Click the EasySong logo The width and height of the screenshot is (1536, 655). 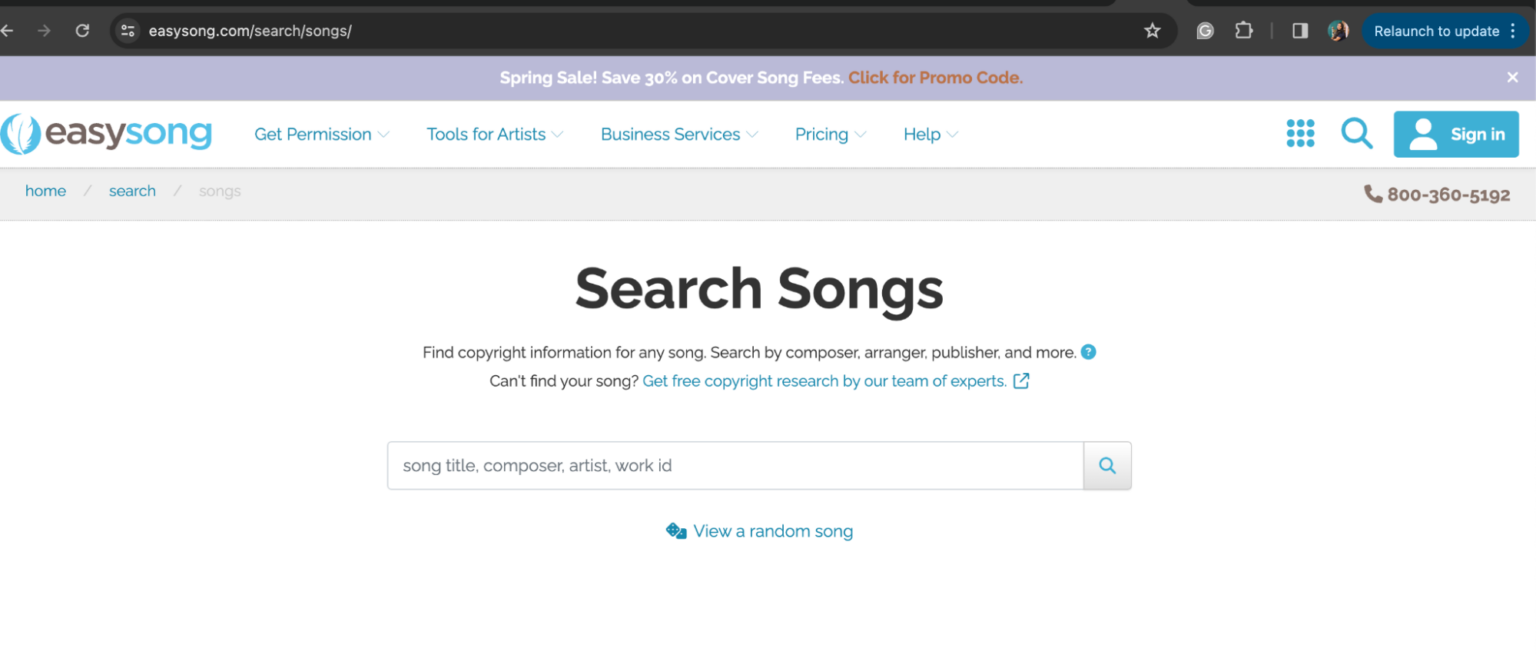coord(107,133)
